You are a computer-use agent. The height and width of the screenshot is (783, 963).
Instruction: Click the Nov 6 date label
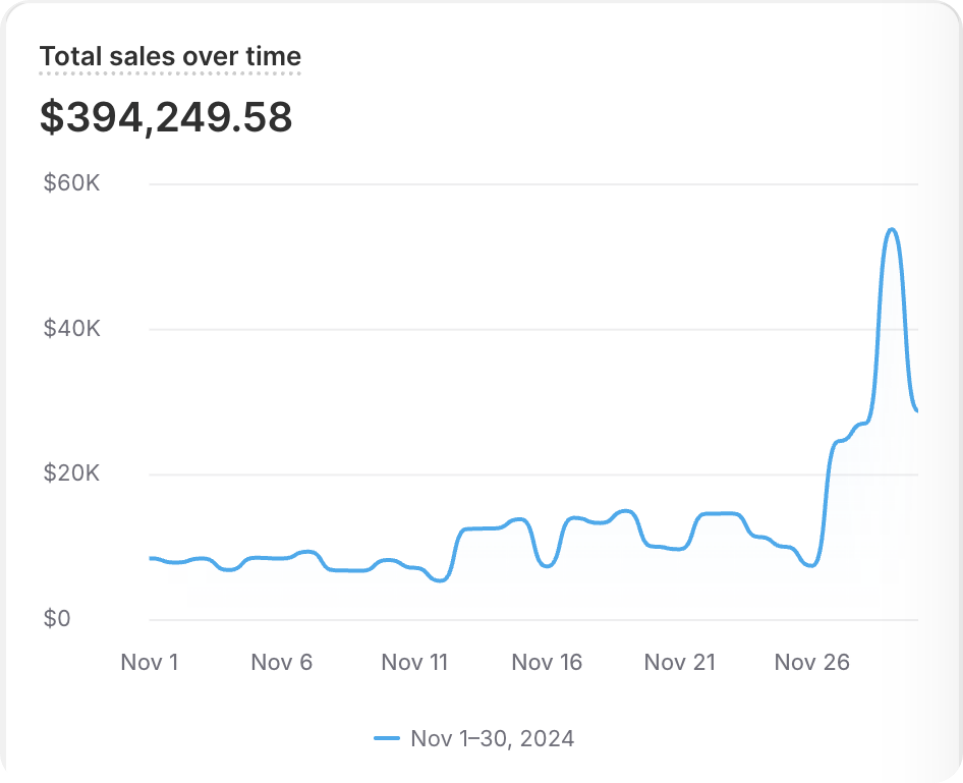(281, 662)
